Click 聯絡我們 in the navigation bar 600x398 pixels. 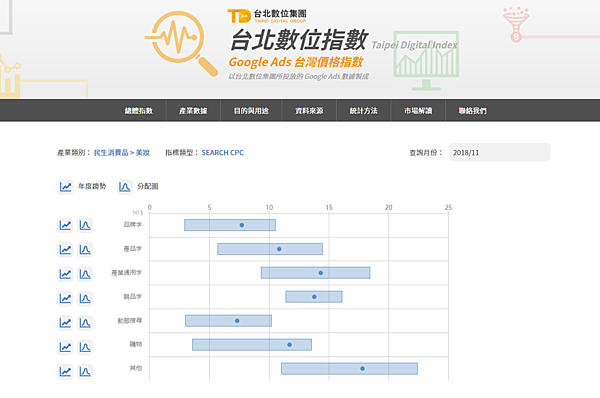pos(473,111)
